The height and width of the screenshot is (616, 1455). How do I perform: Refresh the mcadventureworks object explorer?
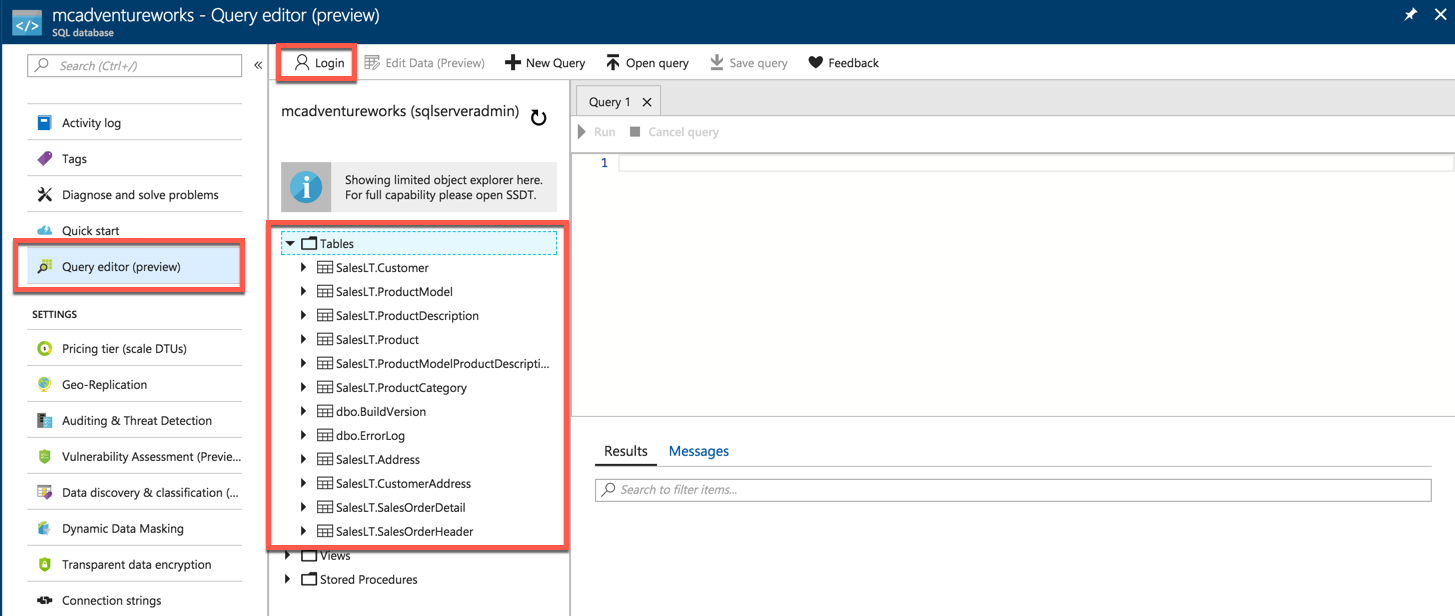click(x=538, y=118)
